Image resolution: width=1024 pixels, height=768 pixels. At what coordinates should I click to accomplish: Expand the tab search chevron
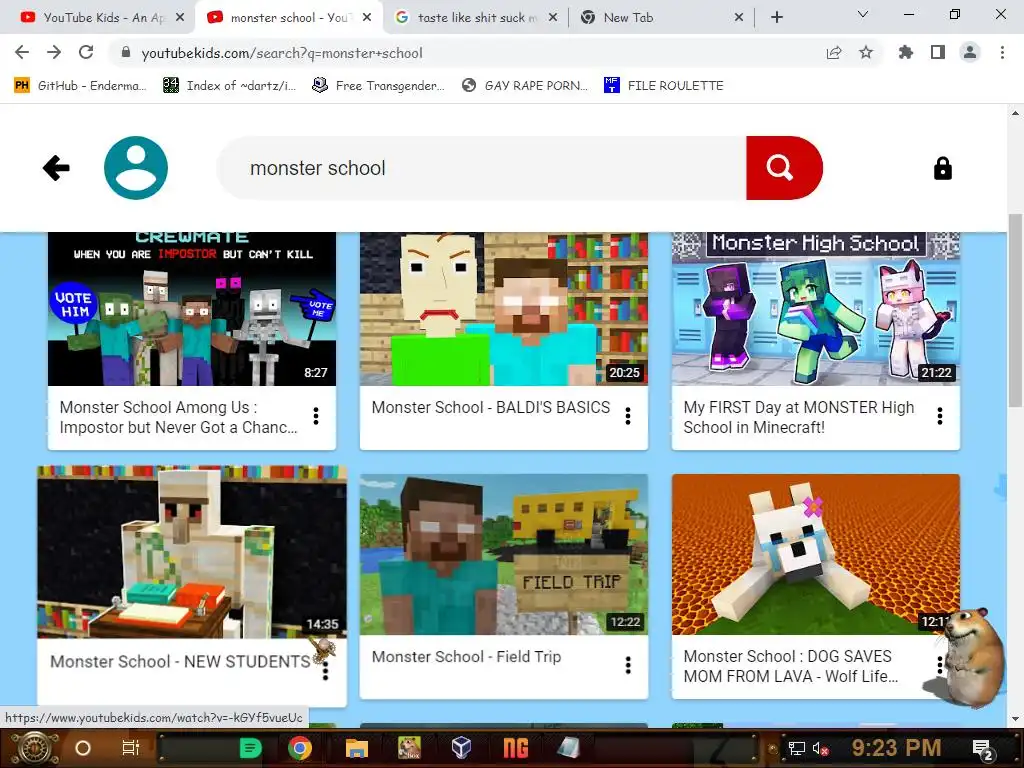point(863,14)
